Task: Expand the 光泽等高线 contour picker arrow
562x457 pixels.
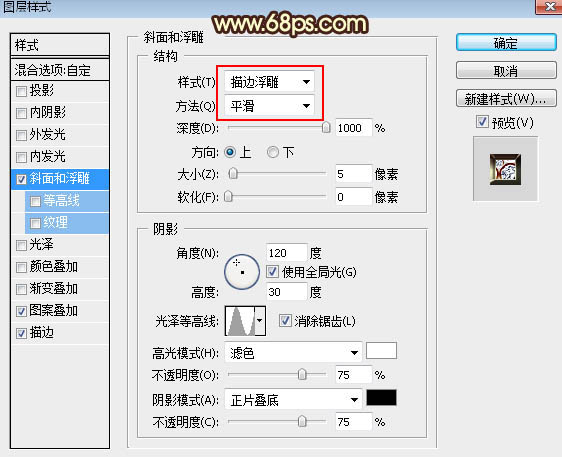Action: (x=260, y=321)
